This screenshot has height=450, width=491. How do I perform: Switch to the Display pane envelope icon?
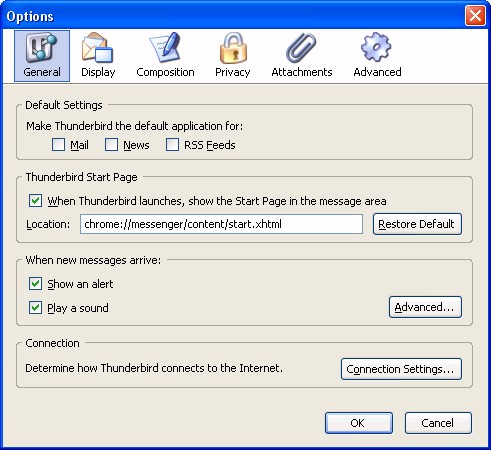[x=98, y=48]
